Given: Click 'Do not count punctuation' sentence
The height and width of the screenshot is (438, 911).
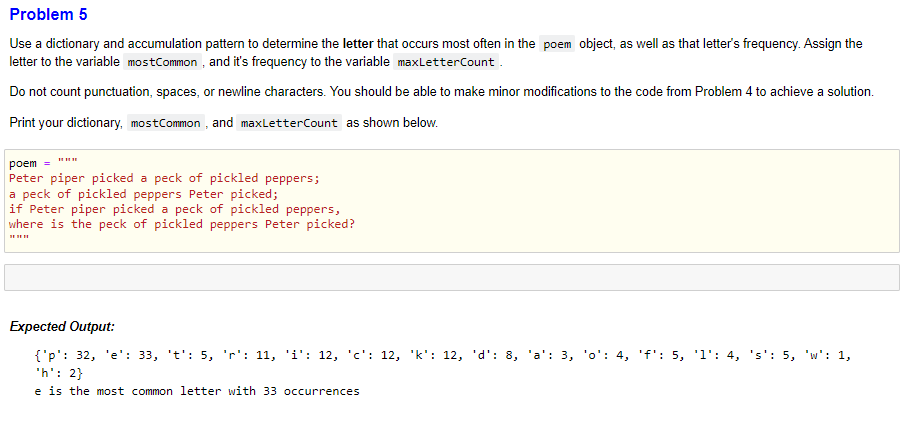Looking at the screenshot, I should [168, 92].
